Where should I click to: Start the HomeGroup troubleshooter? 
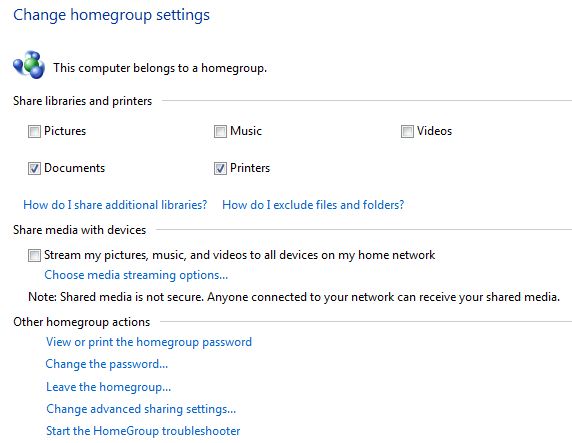pyautogui.click(x=143, y=431)
